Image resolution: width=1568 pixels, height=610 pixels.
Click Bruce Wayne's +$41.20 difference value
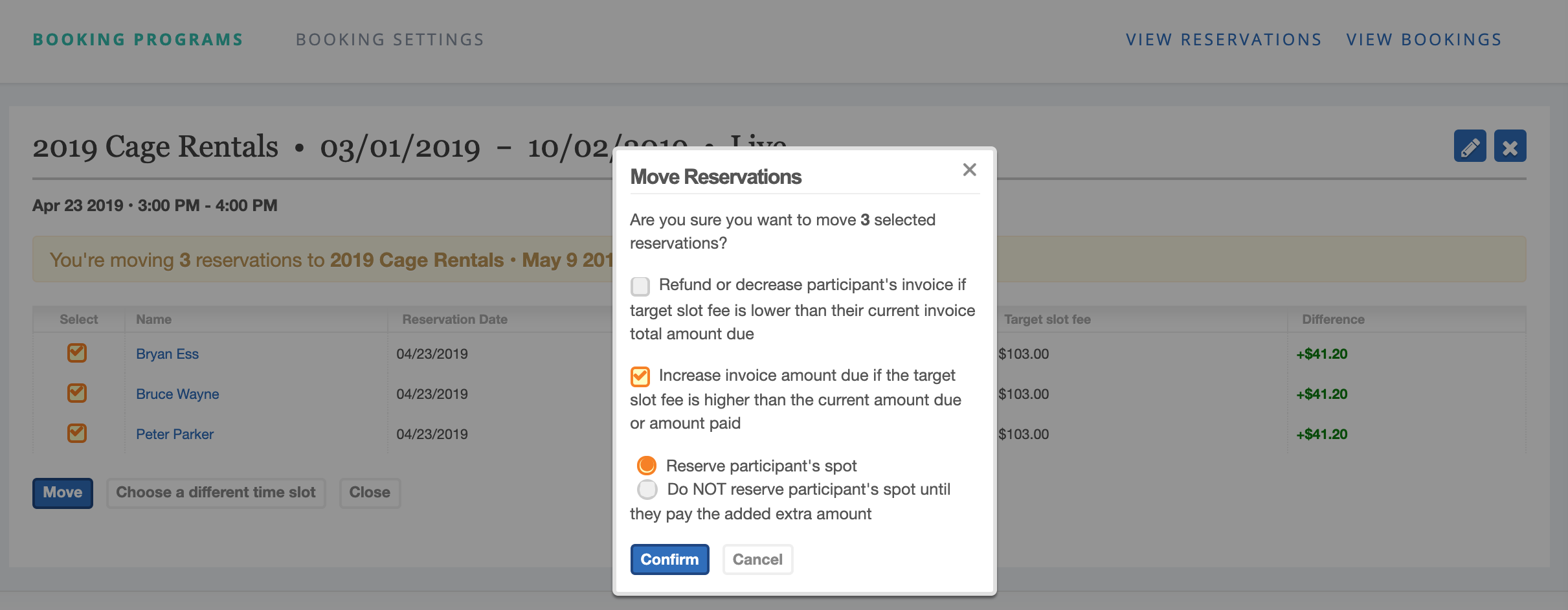tap(1321, 394)
